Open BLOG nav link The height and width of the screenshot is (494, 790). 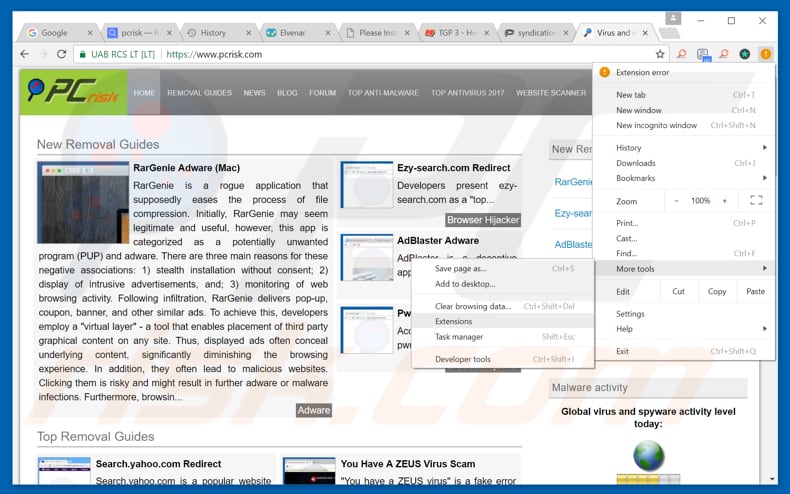pos(287,93)
